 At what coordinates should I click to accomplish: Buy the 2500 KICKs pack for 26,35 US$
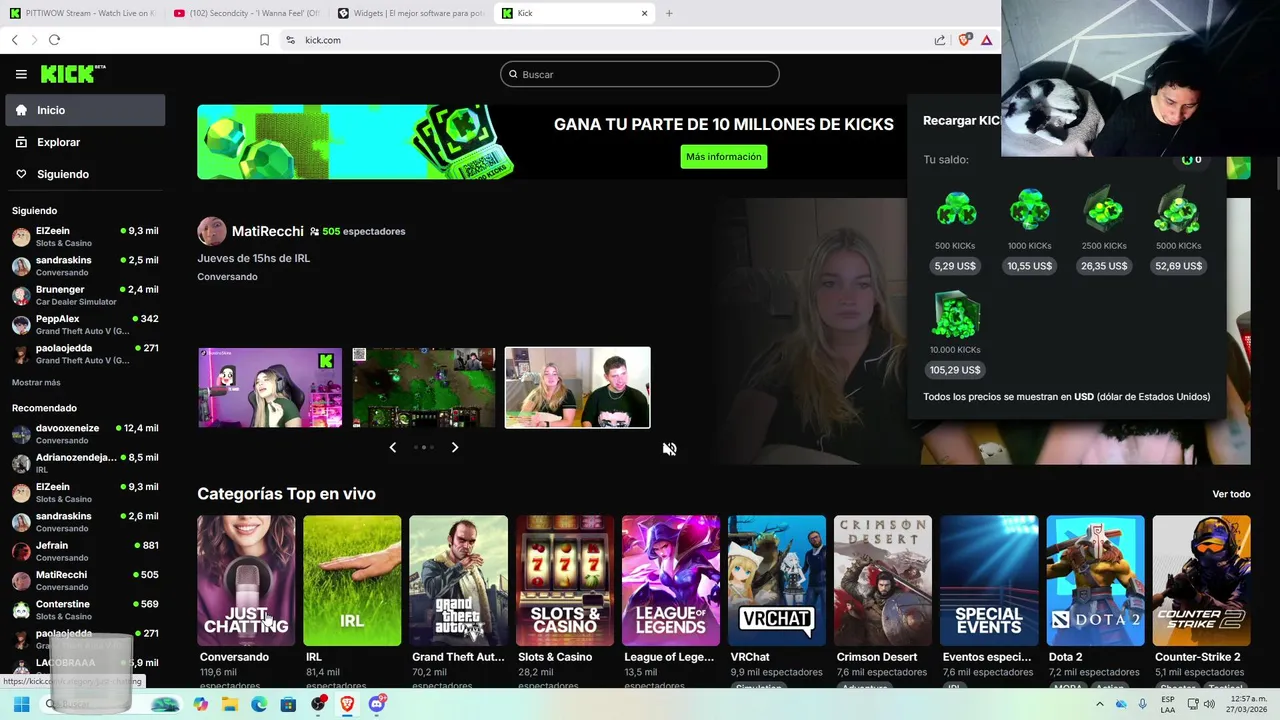tap(1104, 266)
